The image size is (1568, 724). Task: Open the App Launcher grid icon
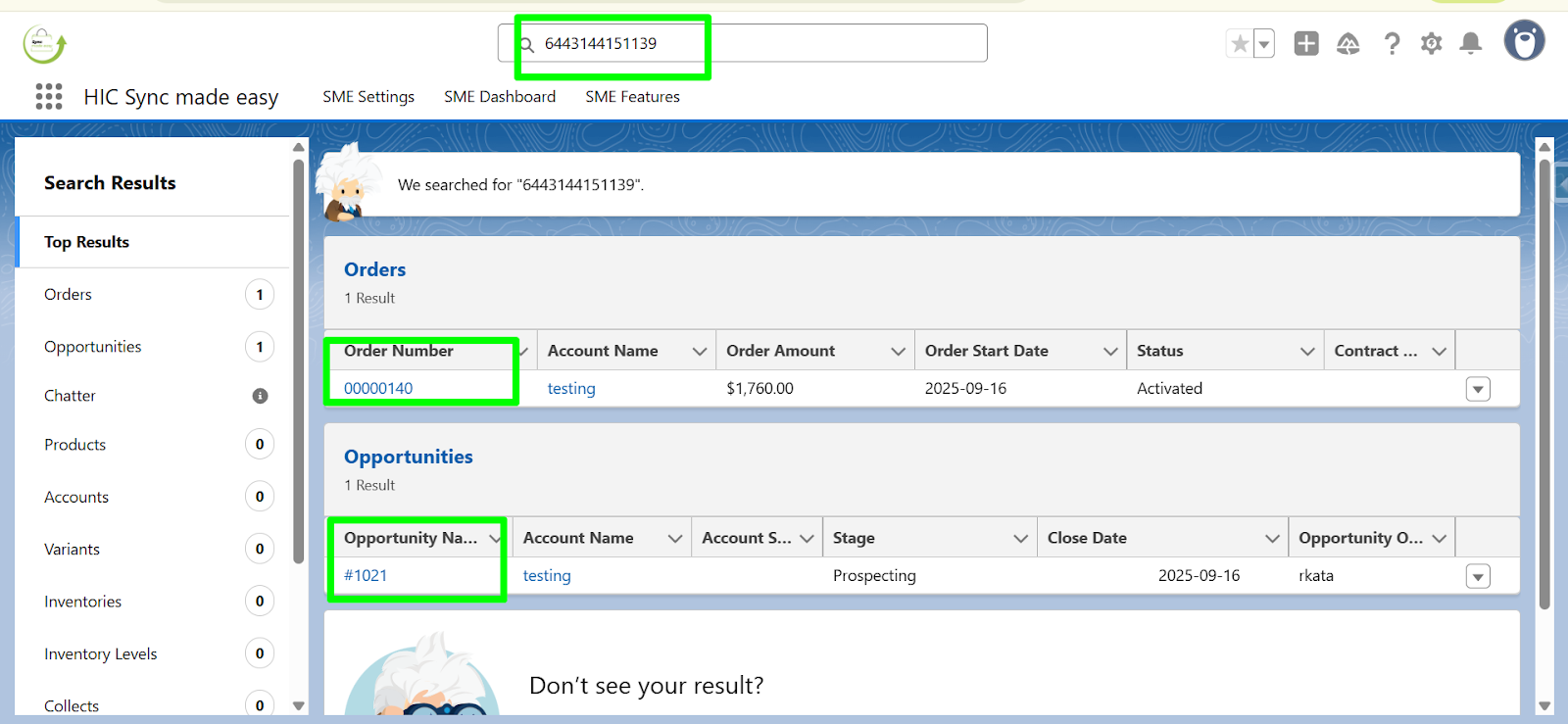[x=49, y=96]
